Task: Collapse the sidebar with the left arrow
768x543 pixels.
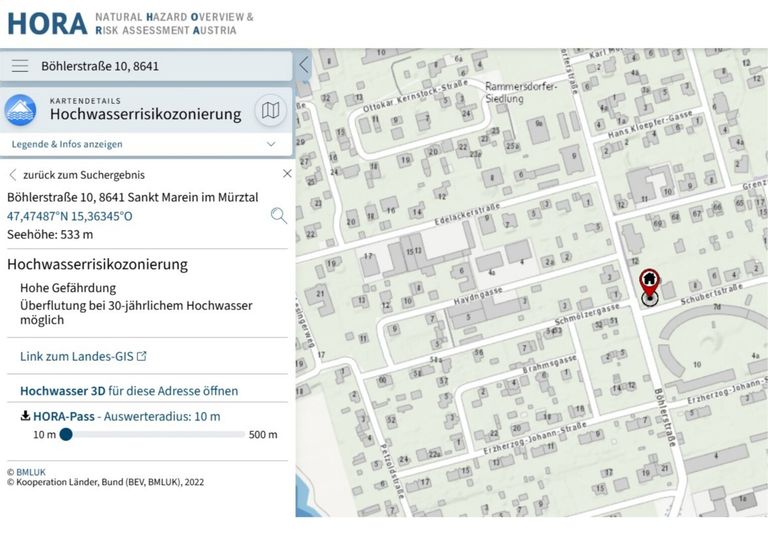Action: [304, 66]
